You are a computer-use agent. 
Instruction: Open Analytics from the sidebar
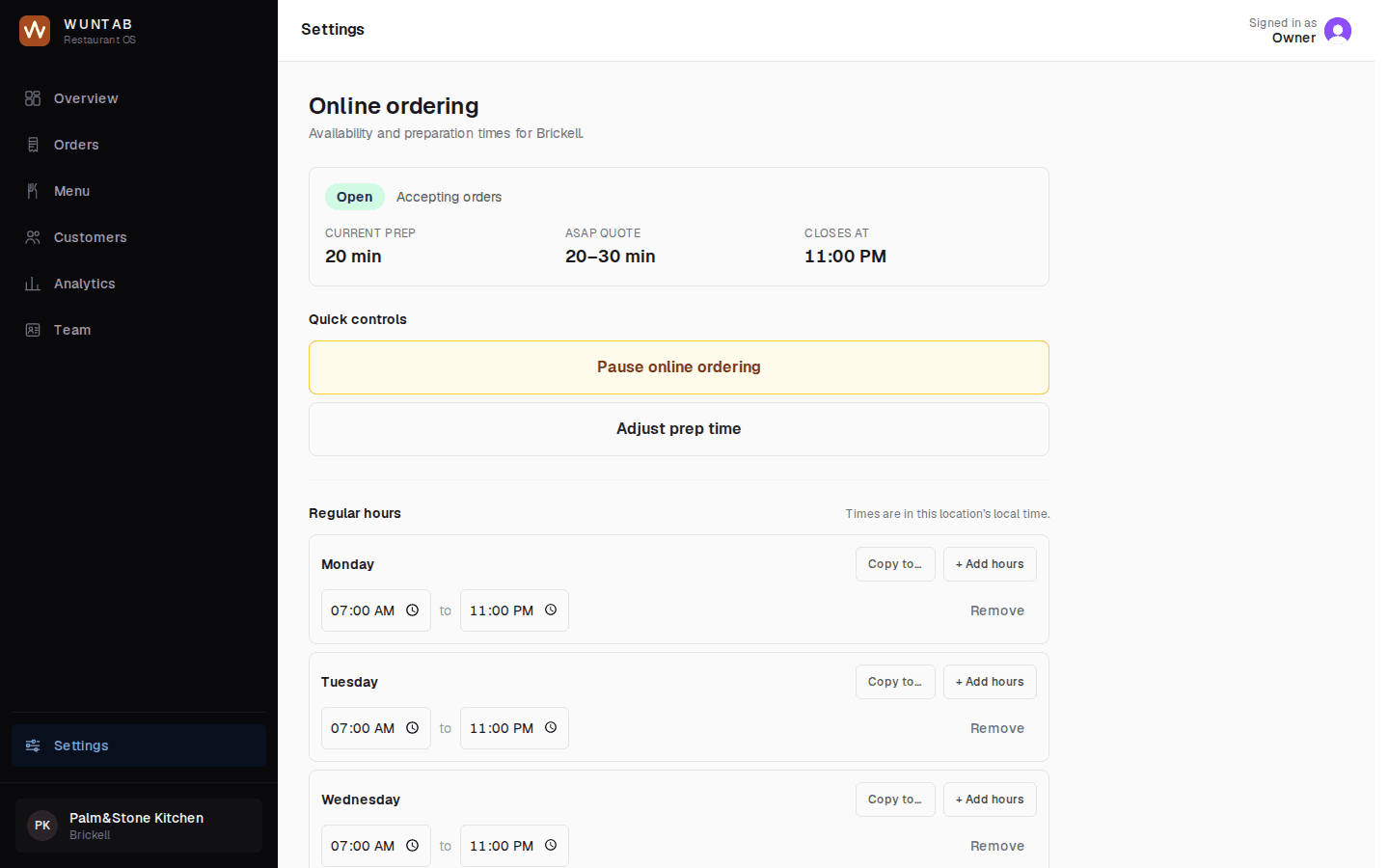(x=139, y=284)
